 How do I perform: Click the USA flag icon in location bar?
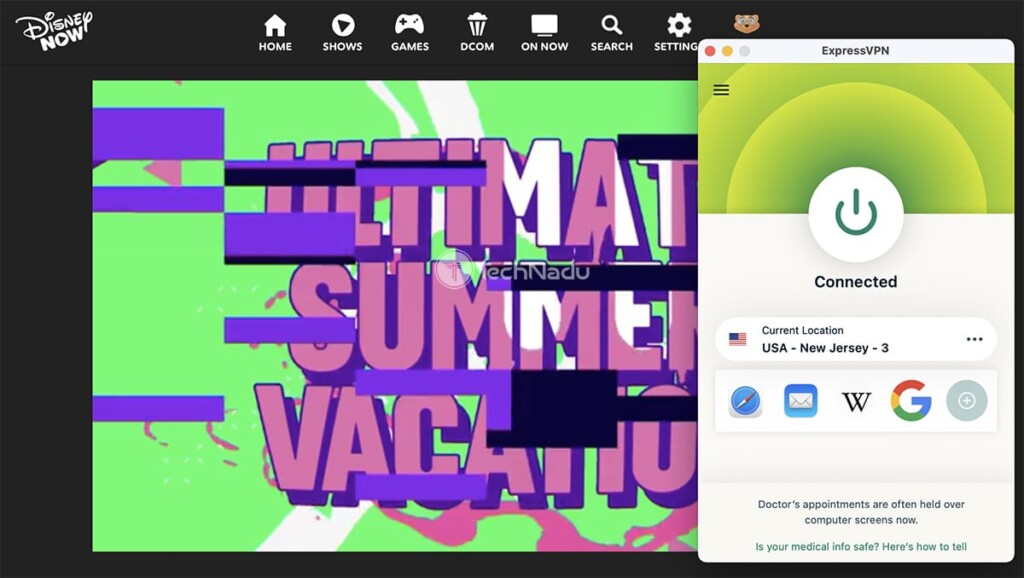(x=737, y=339)
